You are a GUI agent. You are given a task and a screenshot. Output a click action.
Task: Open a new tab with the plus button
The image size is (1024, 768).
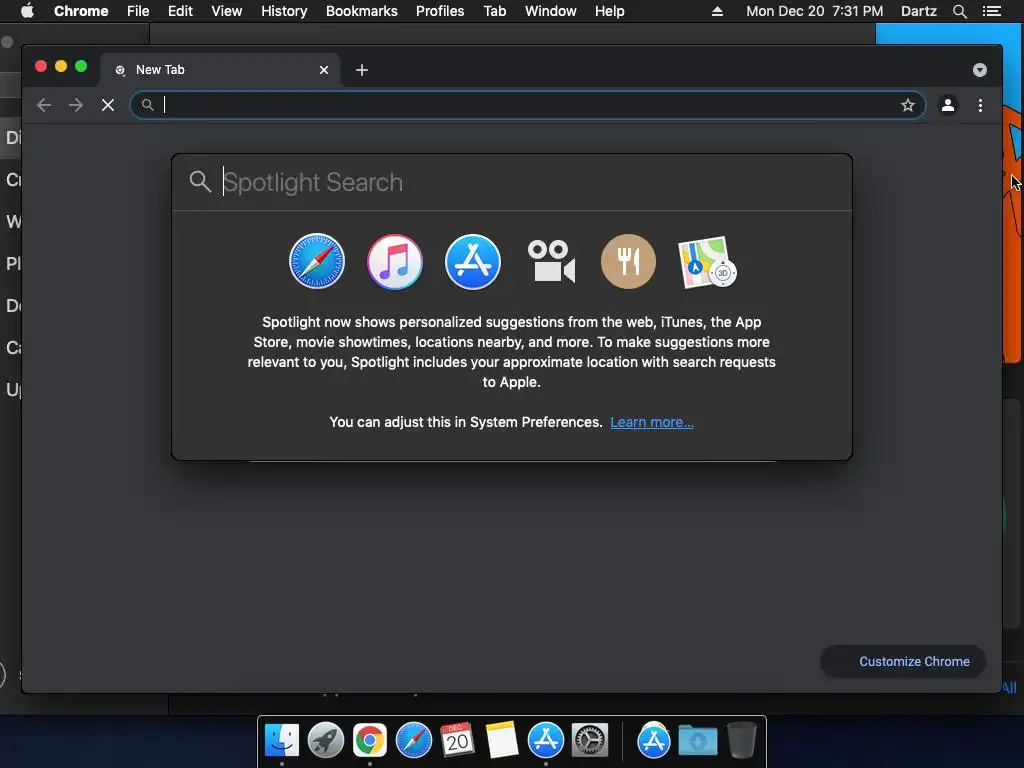pos(362,70)
